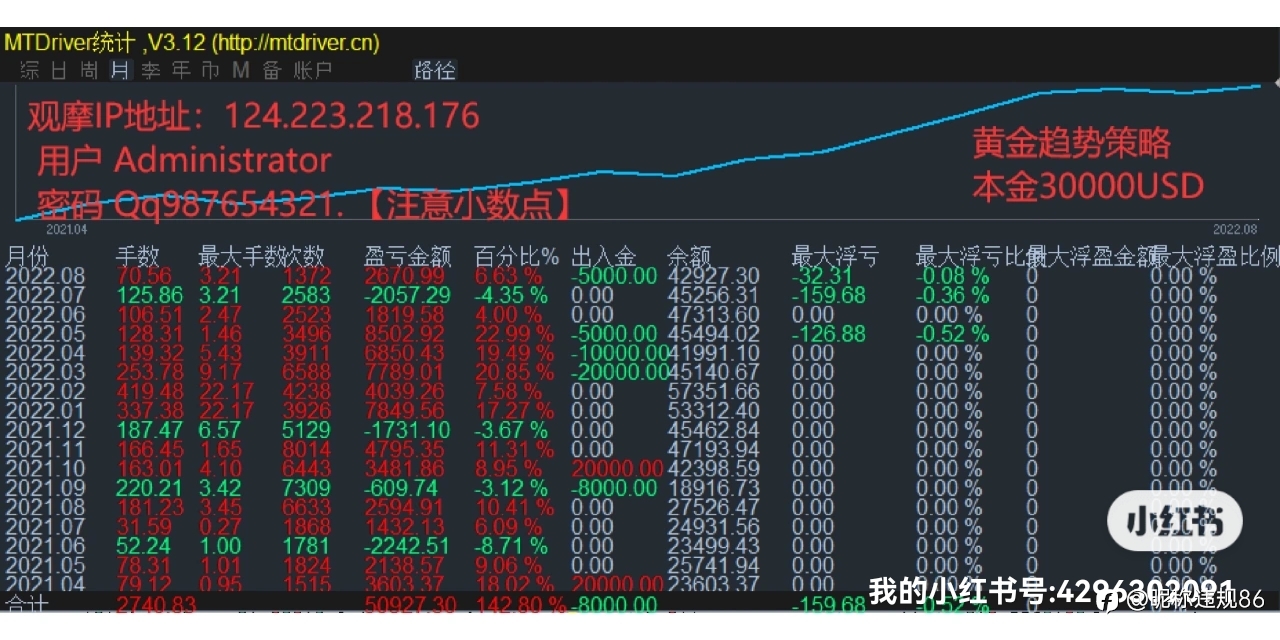Click the 8502.92 profit value
Viewport: 1280px width, 640px height.
click(x=405, y=334)
